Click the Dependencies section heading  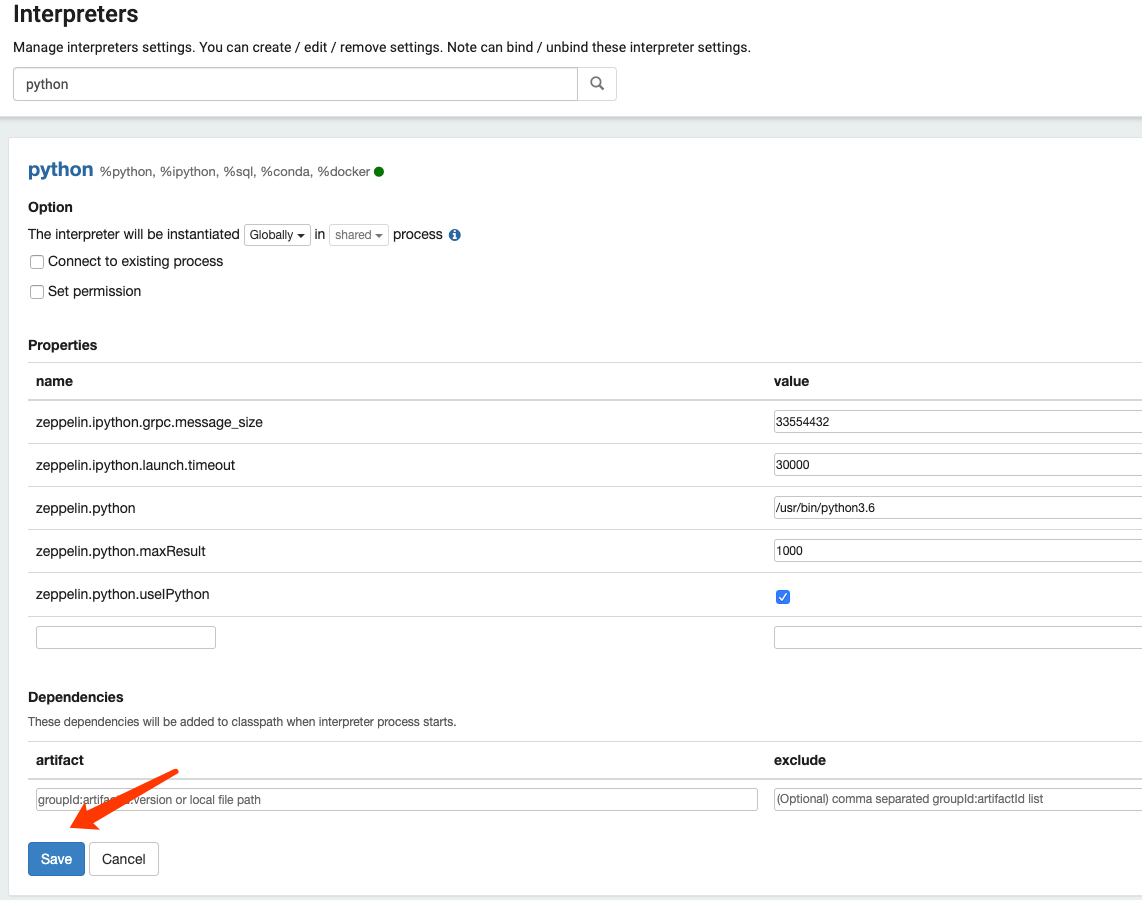76,697
